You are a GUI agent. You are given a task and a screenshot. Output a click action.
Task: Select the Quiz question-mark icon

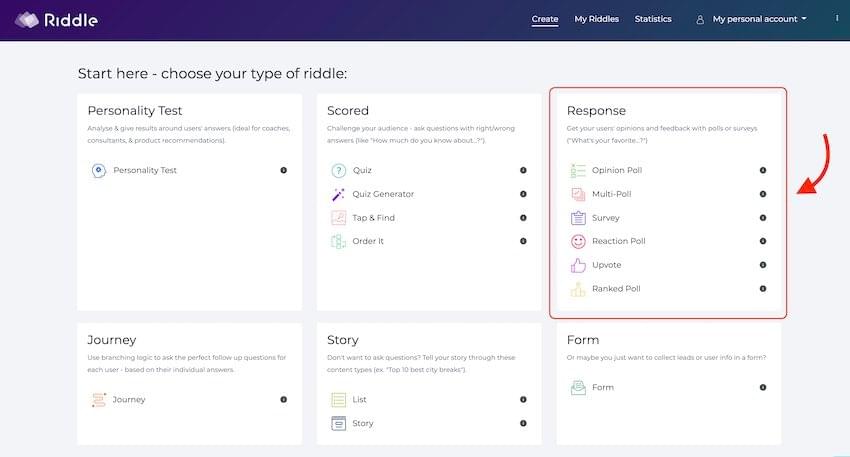pos(338,170)
